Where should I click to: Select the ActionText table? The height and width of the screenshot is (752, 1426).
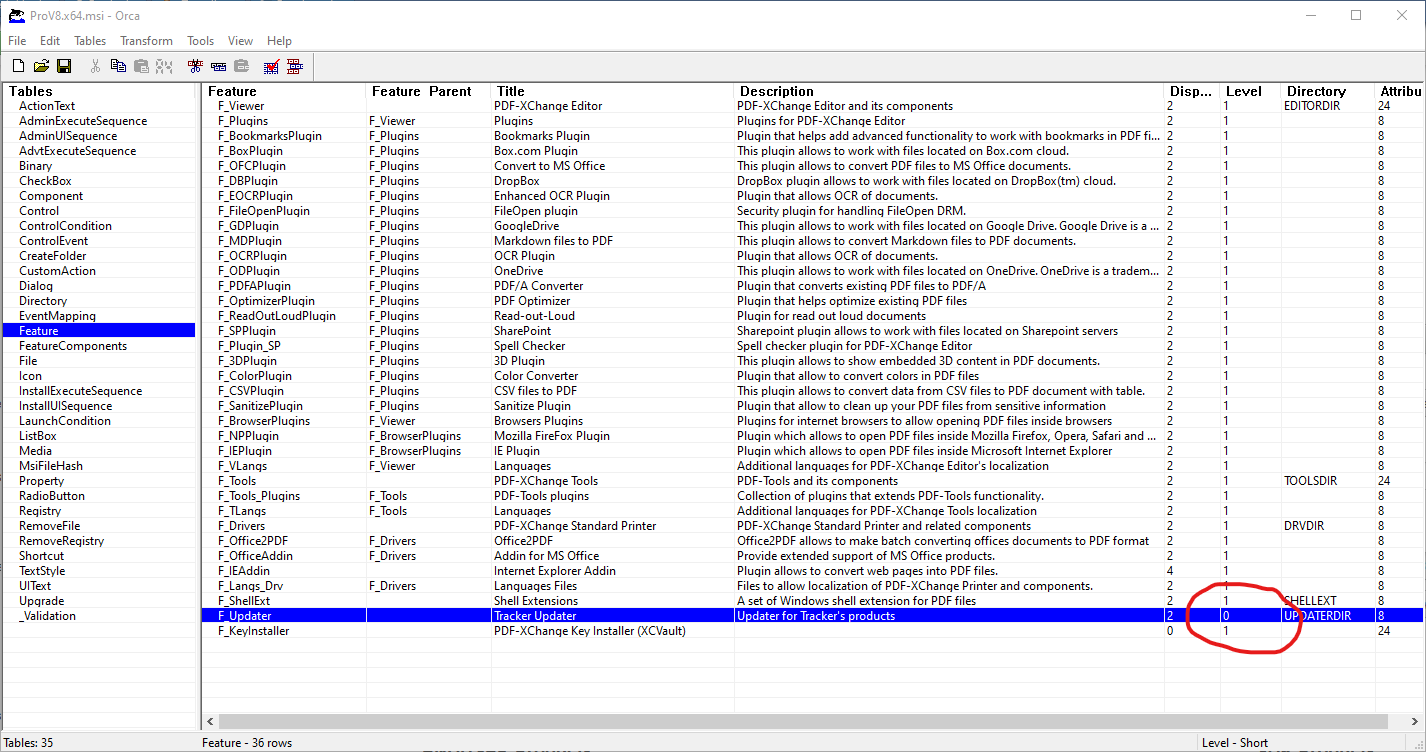(46, 106)
